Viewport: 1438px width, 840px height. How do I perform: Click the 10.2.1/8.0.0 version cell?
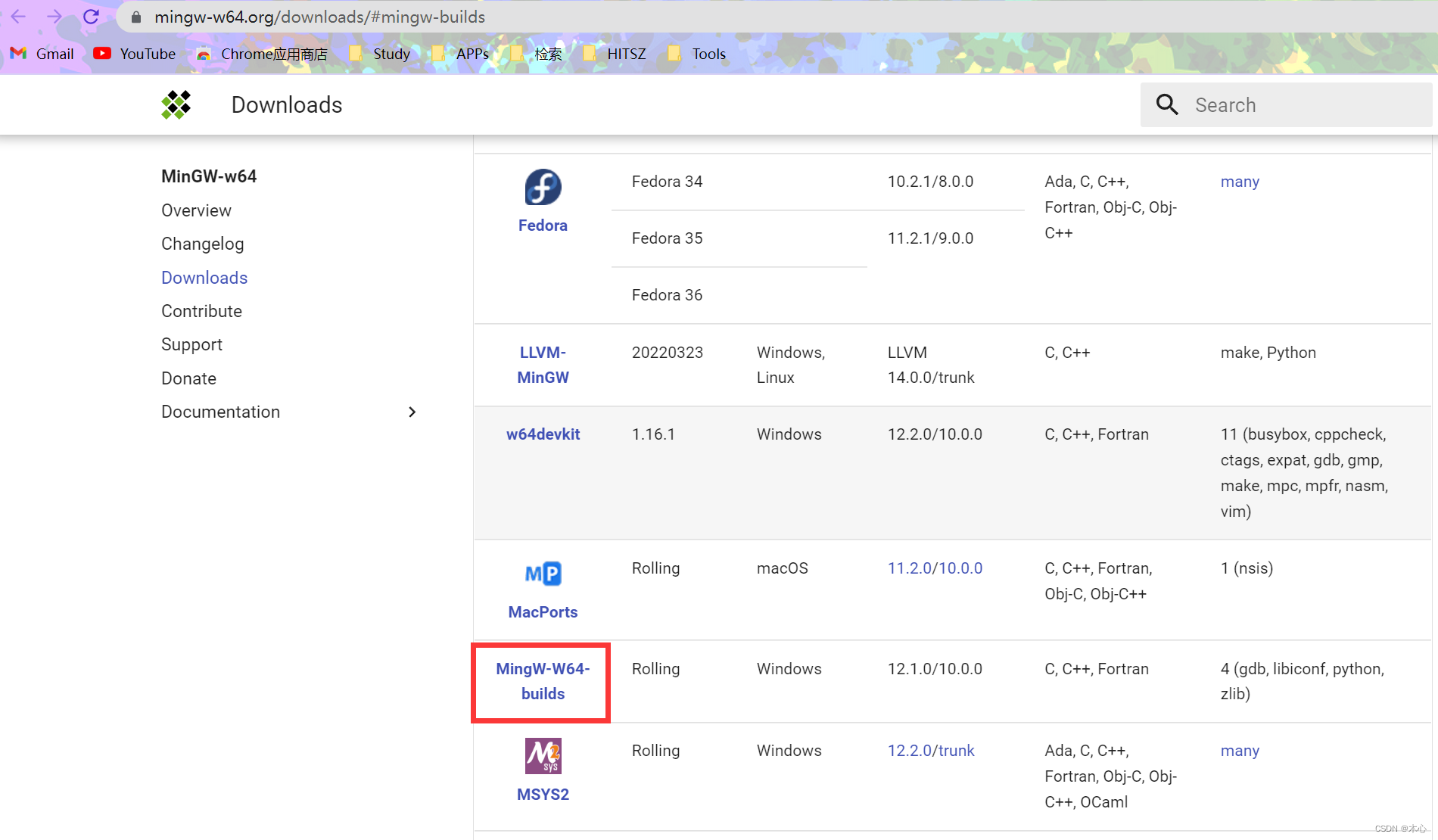pos(930,182)
